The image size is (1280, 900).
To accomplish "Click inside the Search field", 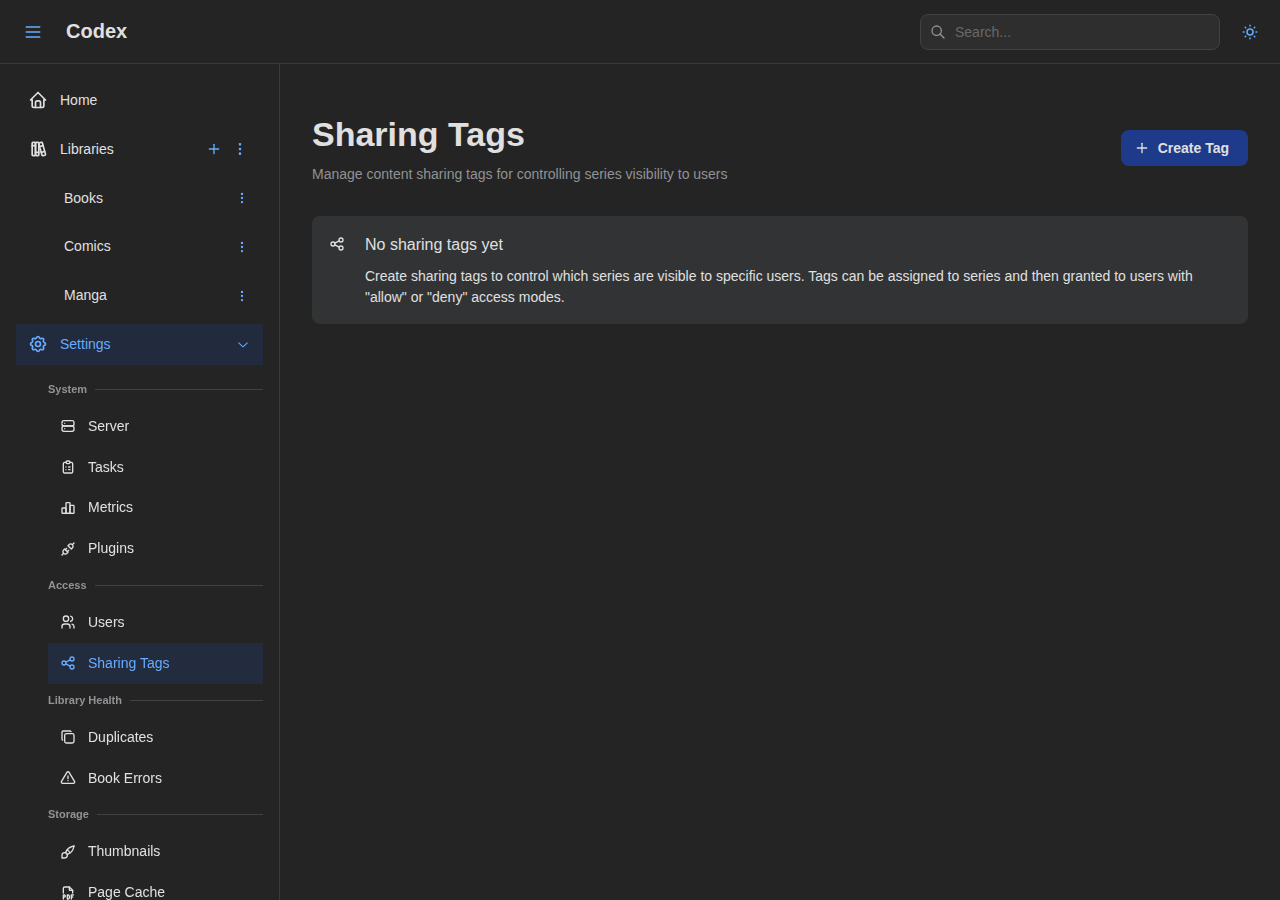I will pyautogui.click(x=1069, y=31).
